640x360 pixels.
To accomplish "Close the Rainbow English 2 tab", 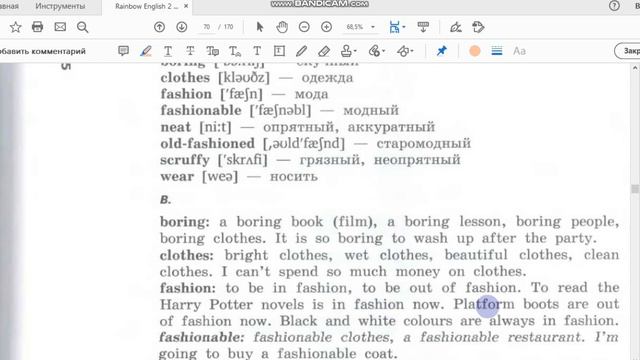I will point(186,6).
